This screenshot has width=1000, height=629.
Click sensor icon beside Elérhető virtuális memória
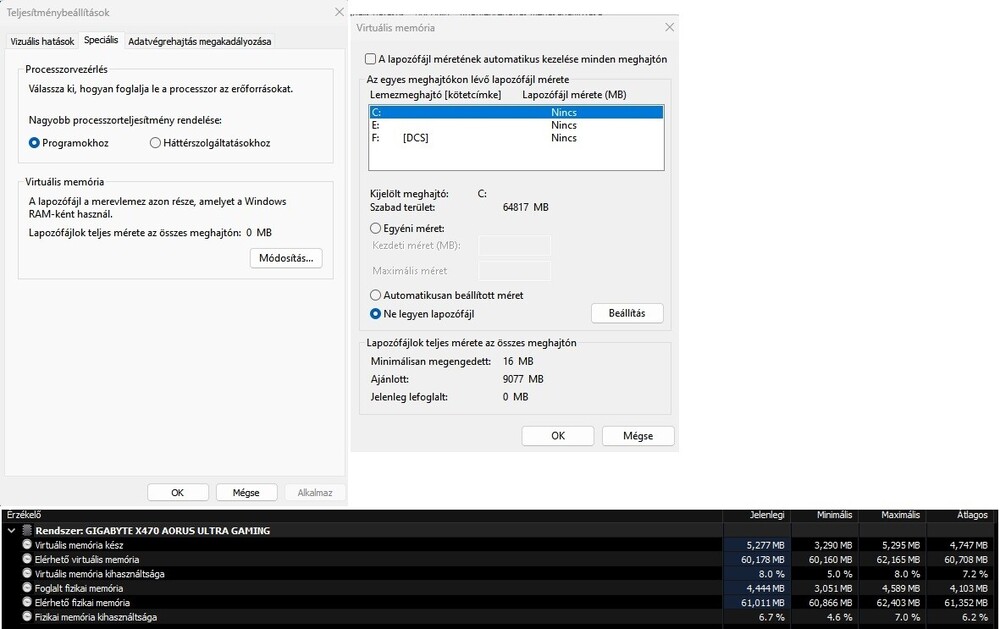pos(27,559)
